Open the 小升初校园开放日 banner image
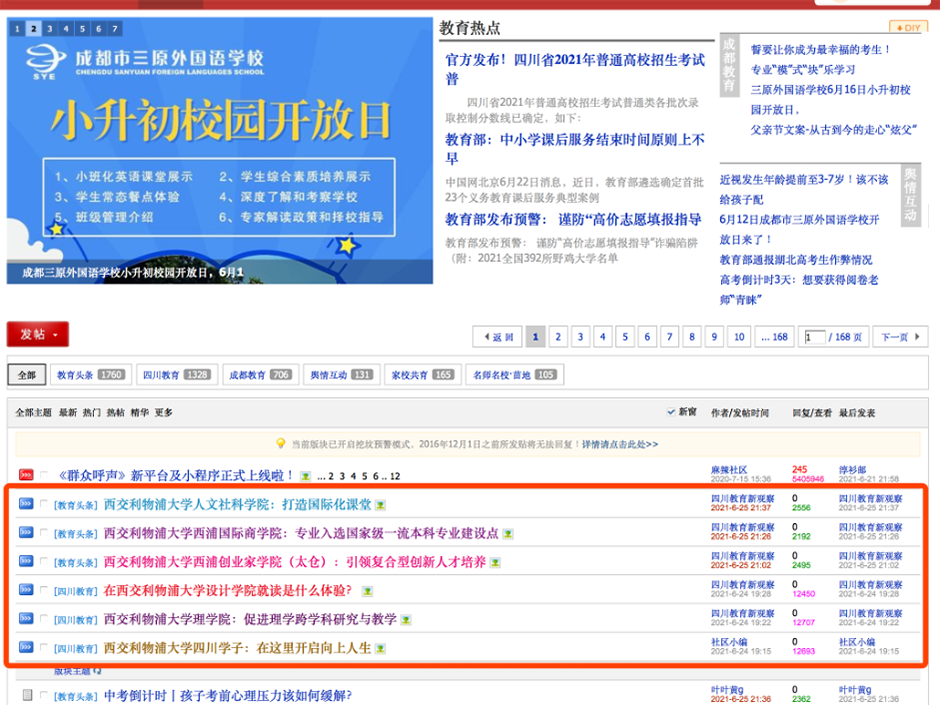The image size is (940, 705). click(220, 150)
